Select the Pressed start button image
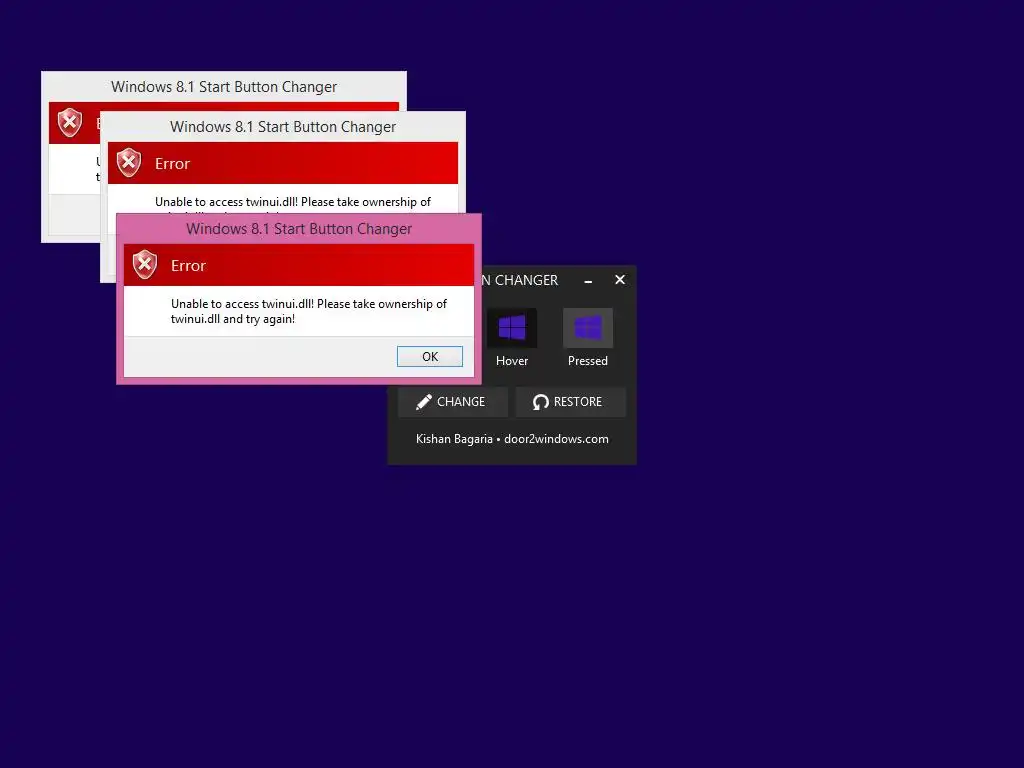 588,328
